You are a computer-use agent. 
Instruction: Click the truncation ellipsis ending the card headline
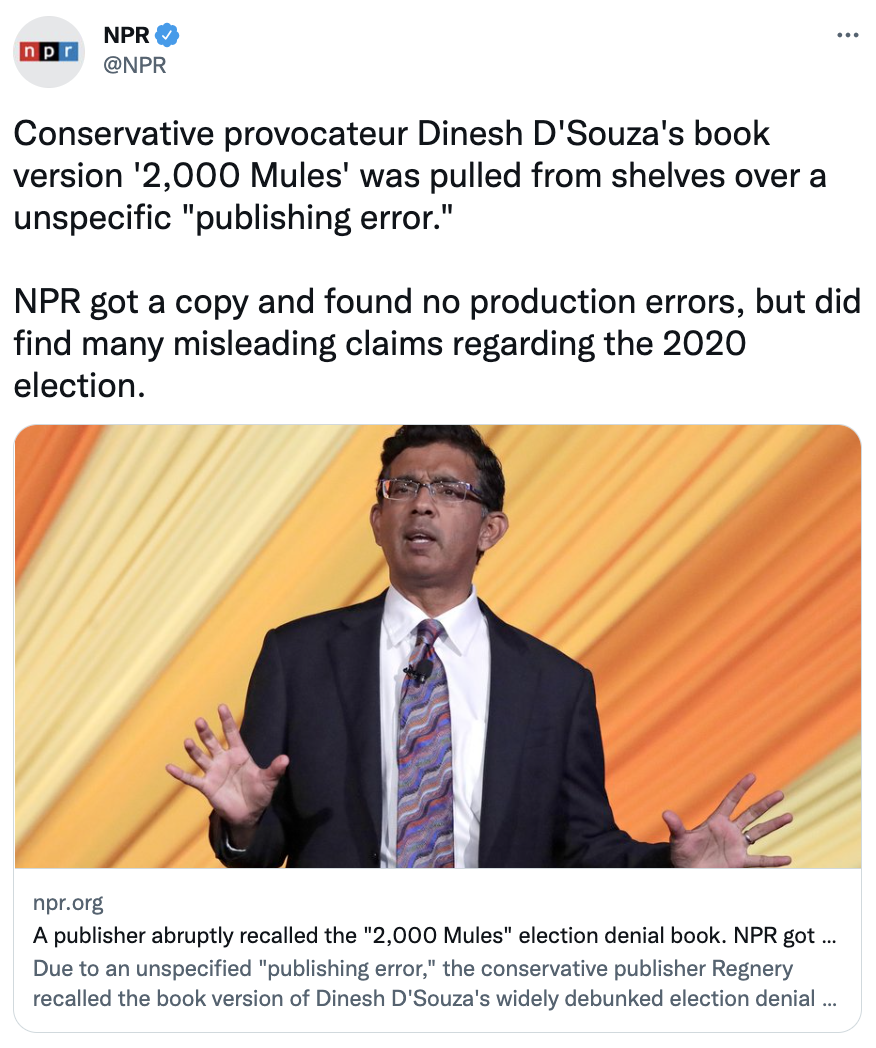829,937
